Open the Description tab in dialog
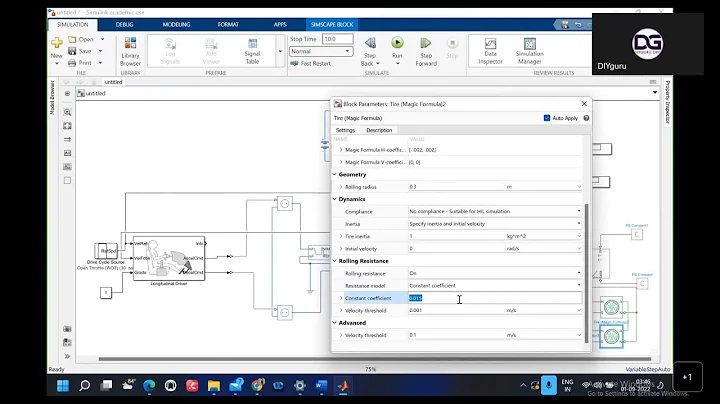Image resolution: width=720 pixels, height=404 pixels. click(x=379, y=130)
